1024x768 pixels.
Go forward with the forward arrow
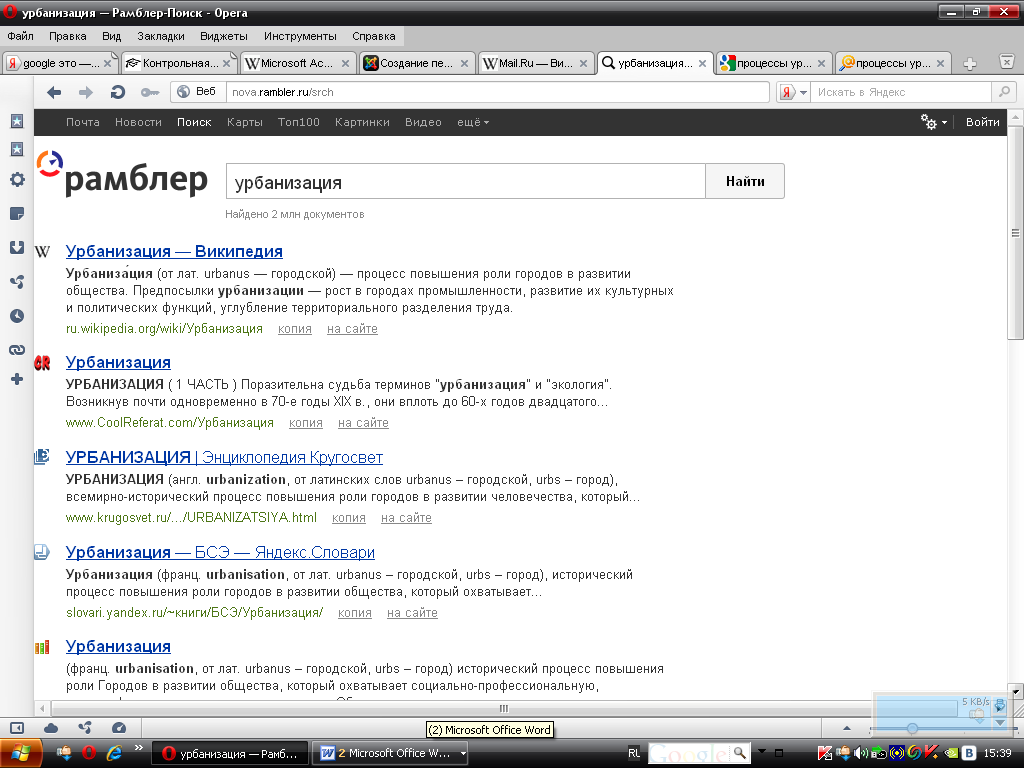86,93
